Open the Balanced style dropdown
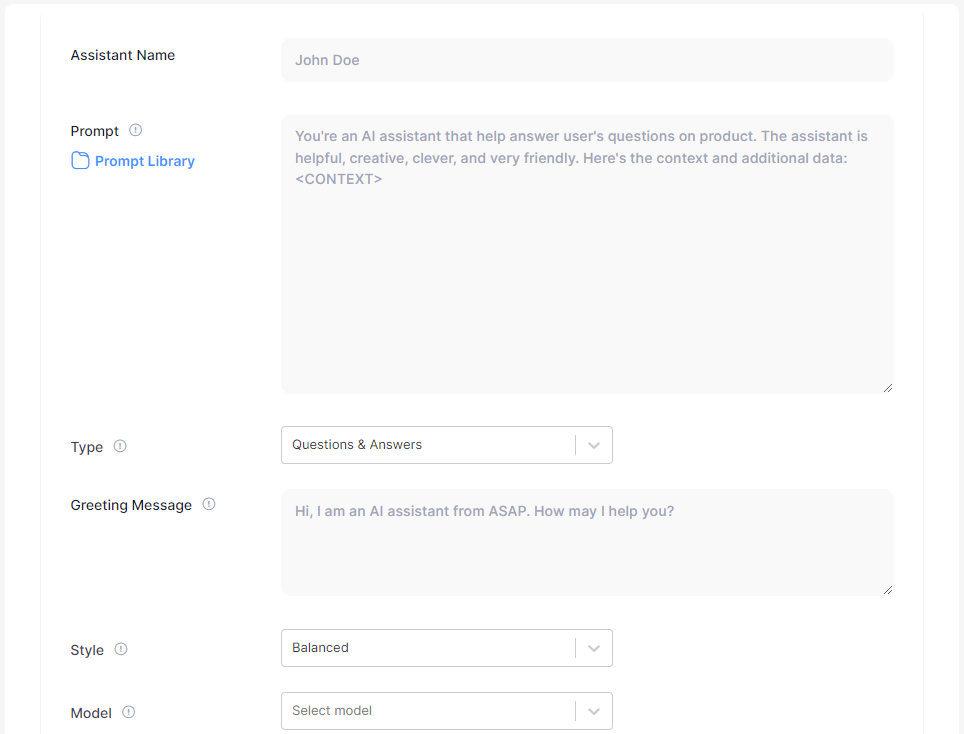 pyautogui.click(x=428, y=648)
